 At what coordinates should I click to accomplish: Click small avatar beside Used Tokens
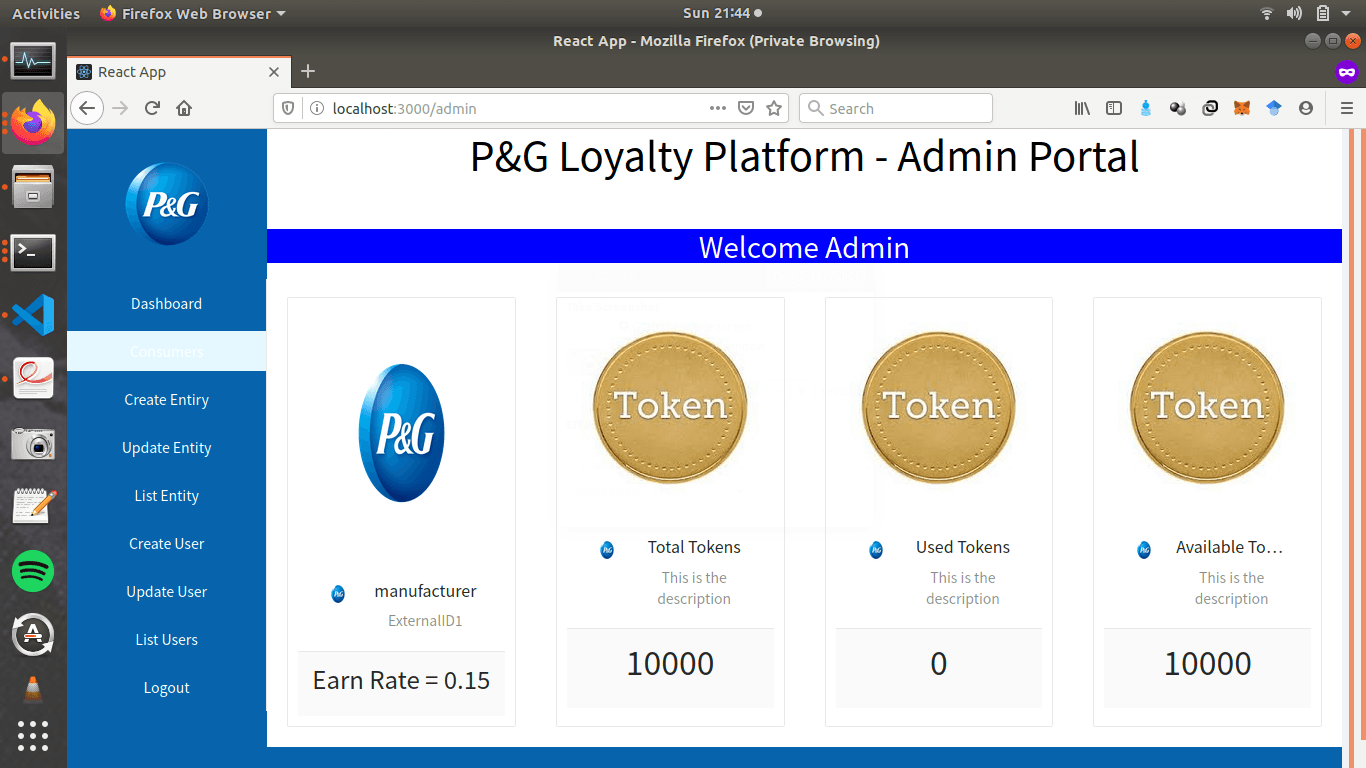[x=876, y=550]
